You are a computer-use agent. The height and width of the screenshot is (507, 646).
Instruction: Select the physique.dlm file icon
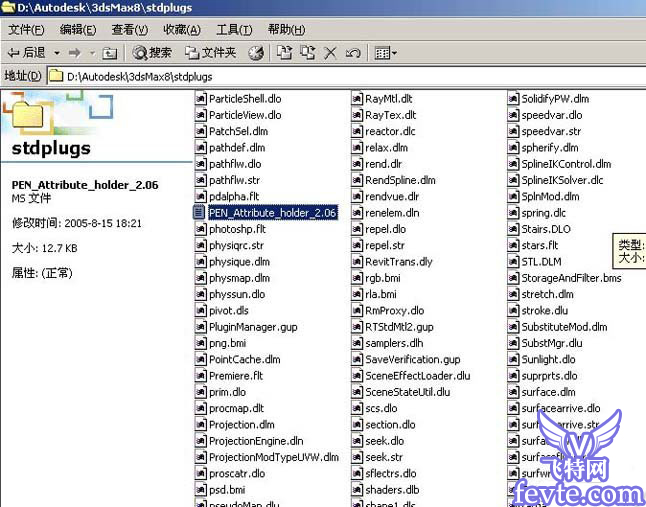tap(200, 262)
